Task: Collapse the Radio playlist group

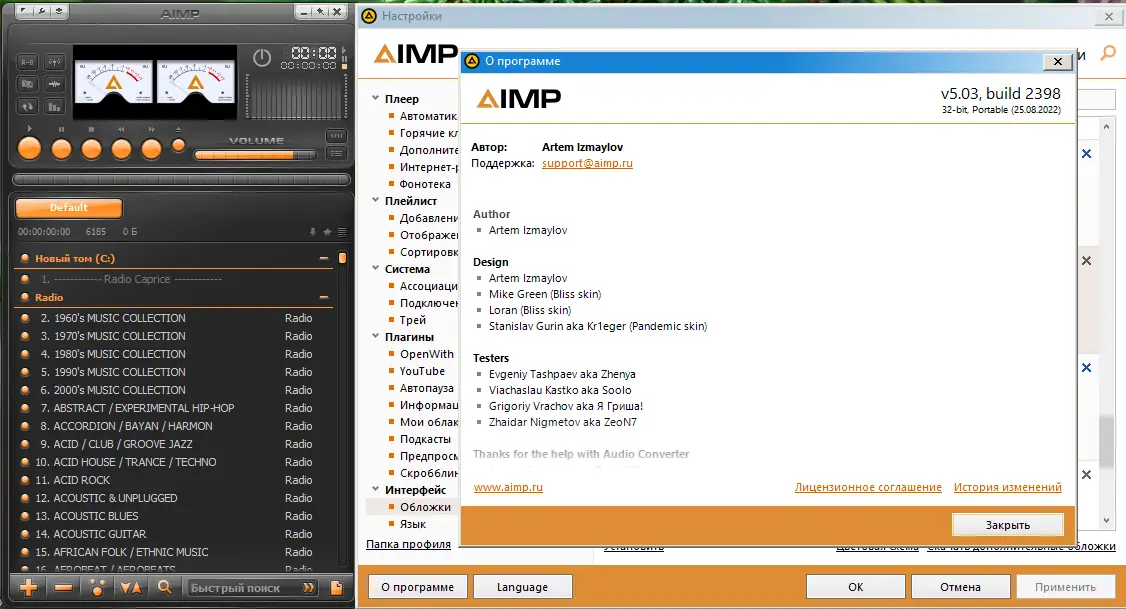Action: tap(324, 297)
